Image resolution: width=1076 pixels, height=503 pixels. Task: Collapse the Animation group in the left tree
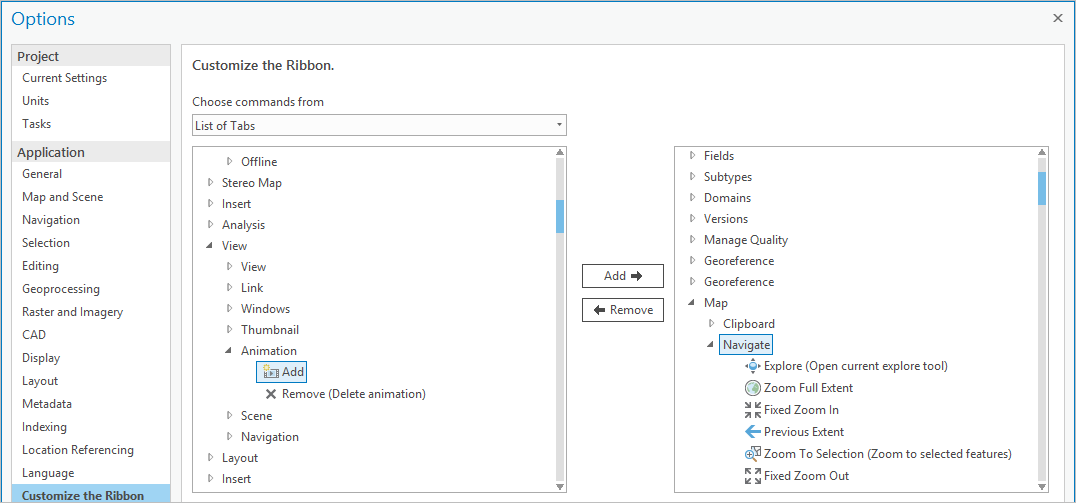point(230,351)
